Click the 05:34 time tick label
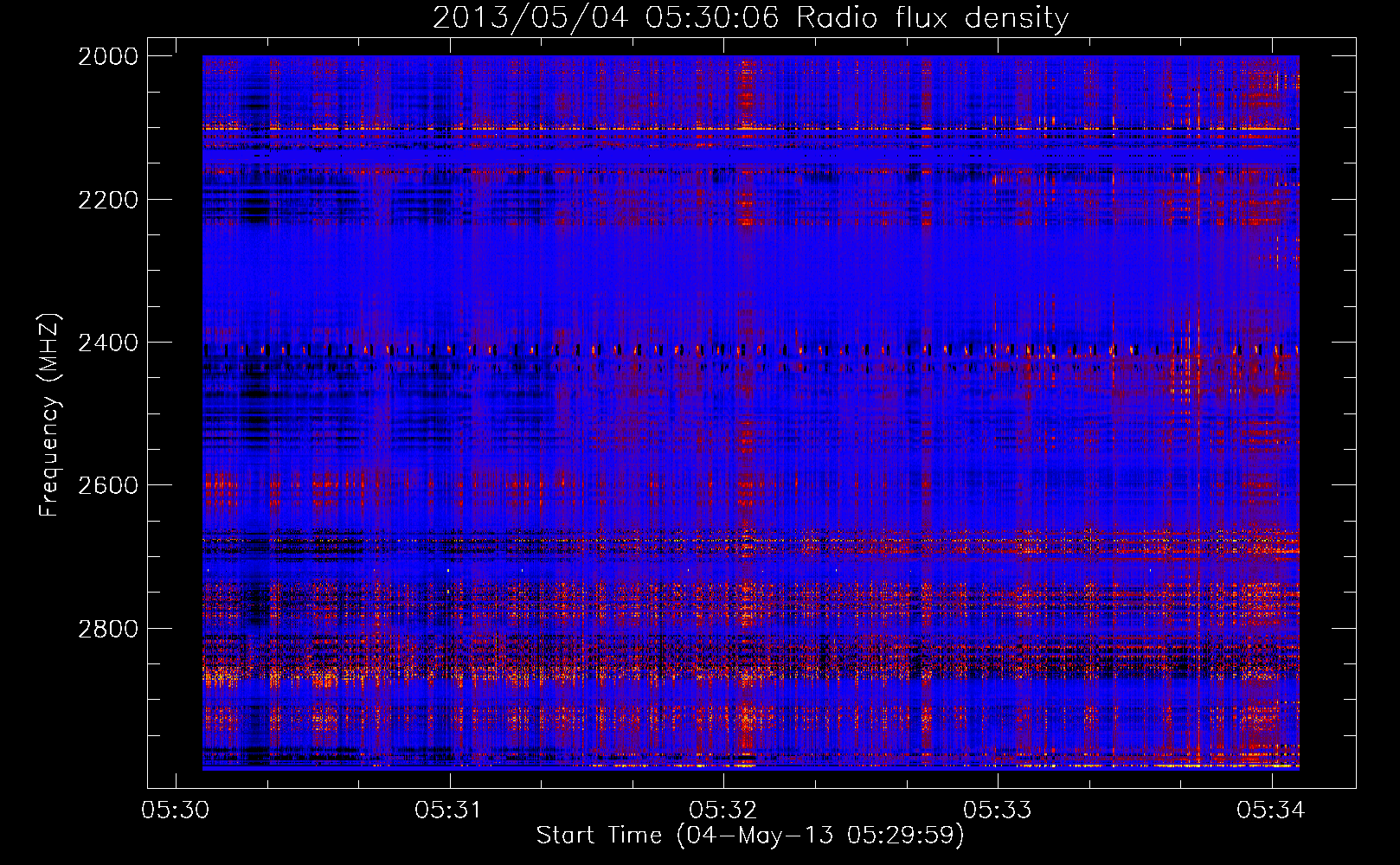Viewport: 1400px width, 865px height. click(x=1271, y=810)
